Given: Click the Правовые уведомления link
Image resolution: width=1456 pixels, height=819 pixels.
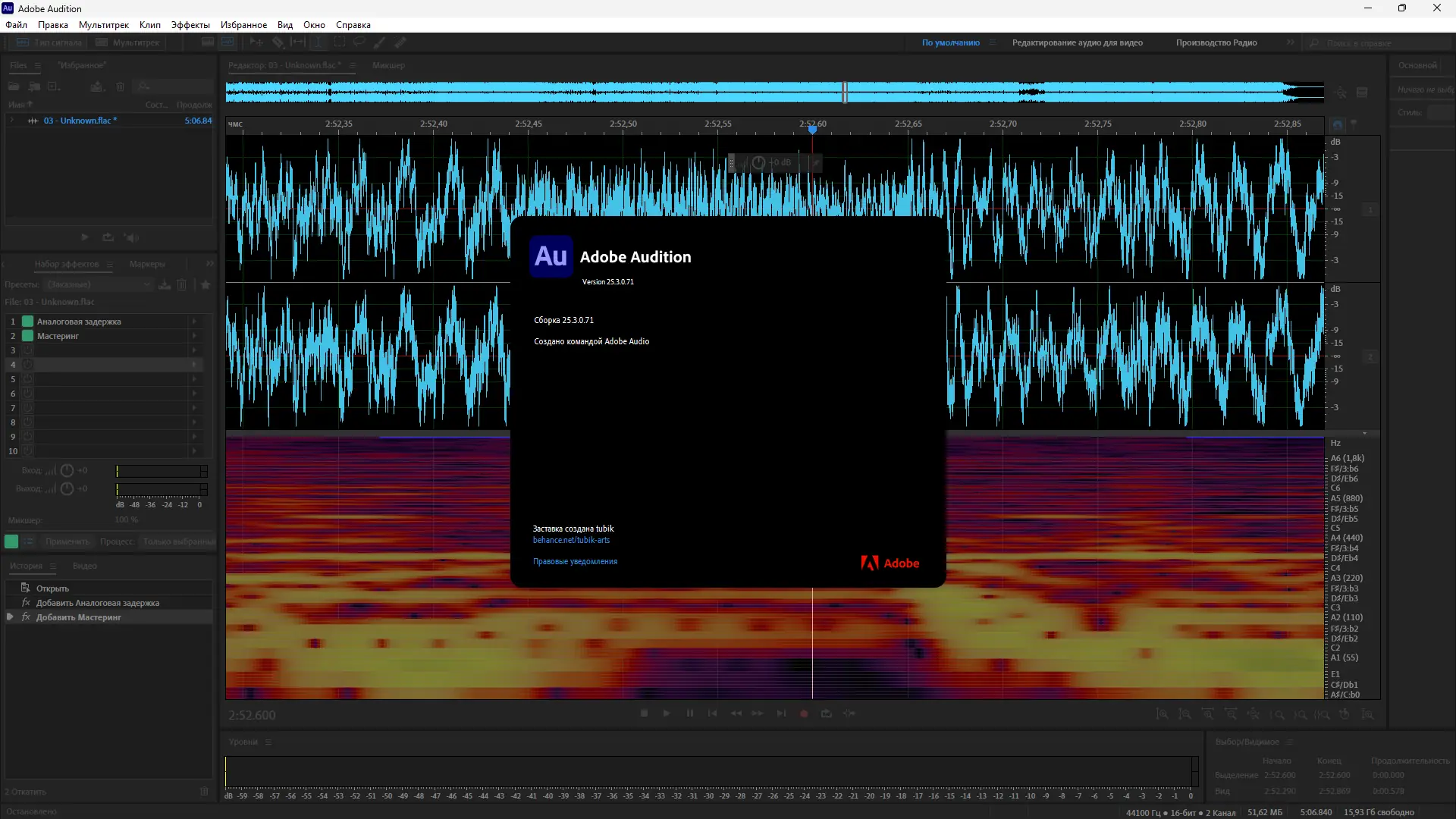Looking at the screenshot, I should pos(575,562).
